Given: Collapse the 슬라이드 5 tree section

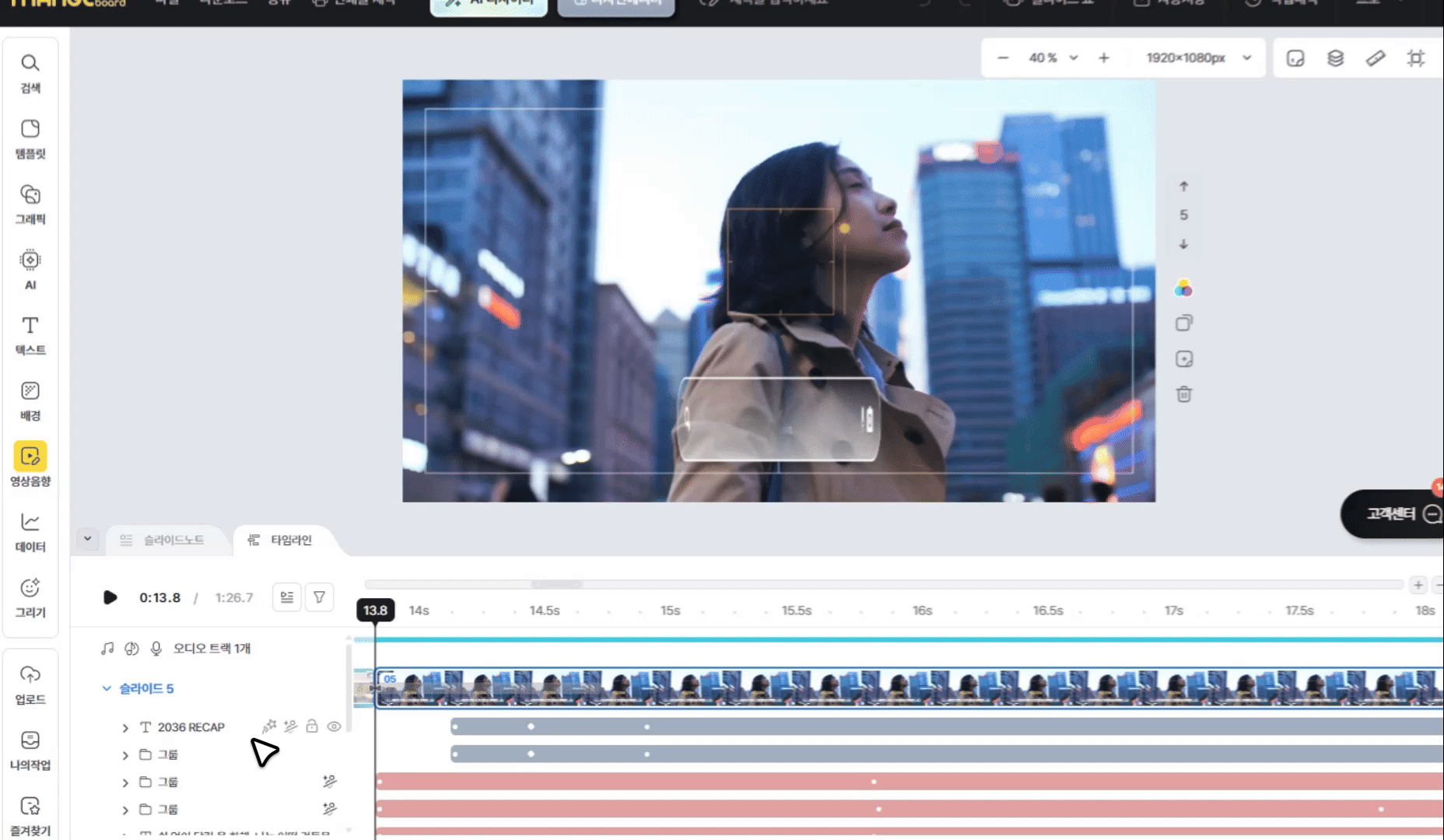Looking at the screenshot, I should click(x=107, y=688).
